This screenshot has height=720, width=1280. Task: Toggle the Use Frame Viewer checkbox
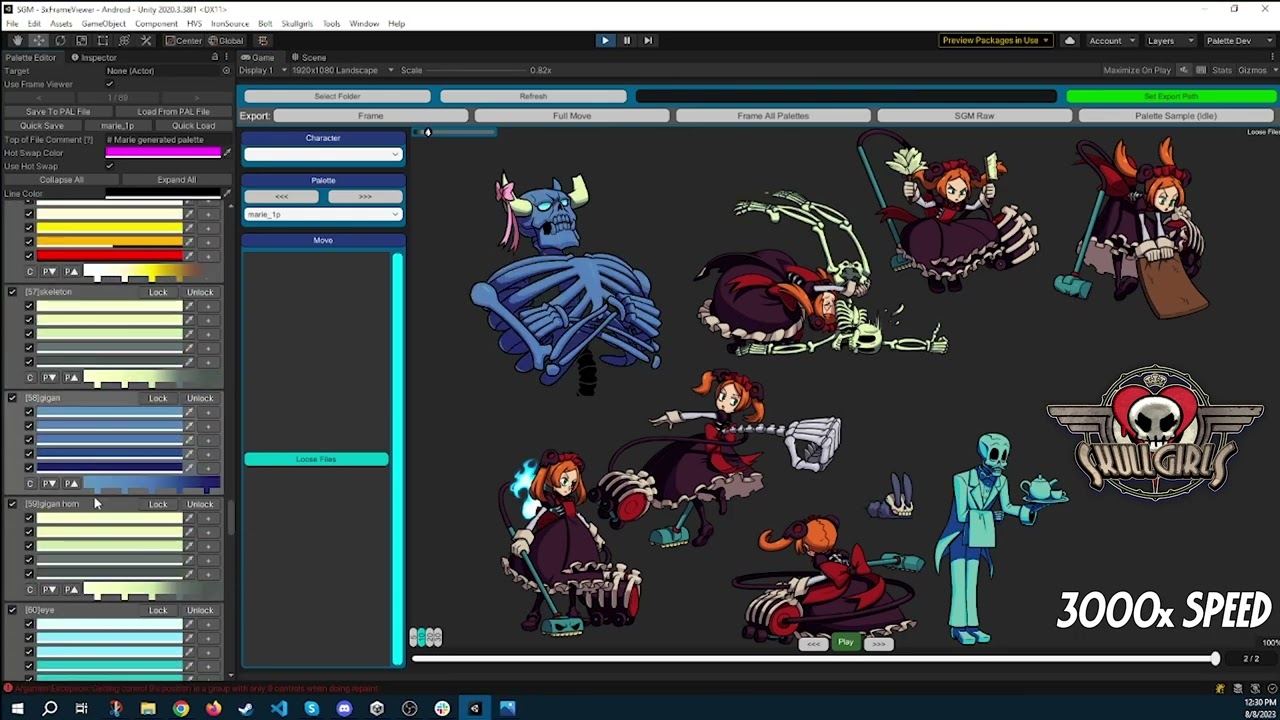[110, 84]
